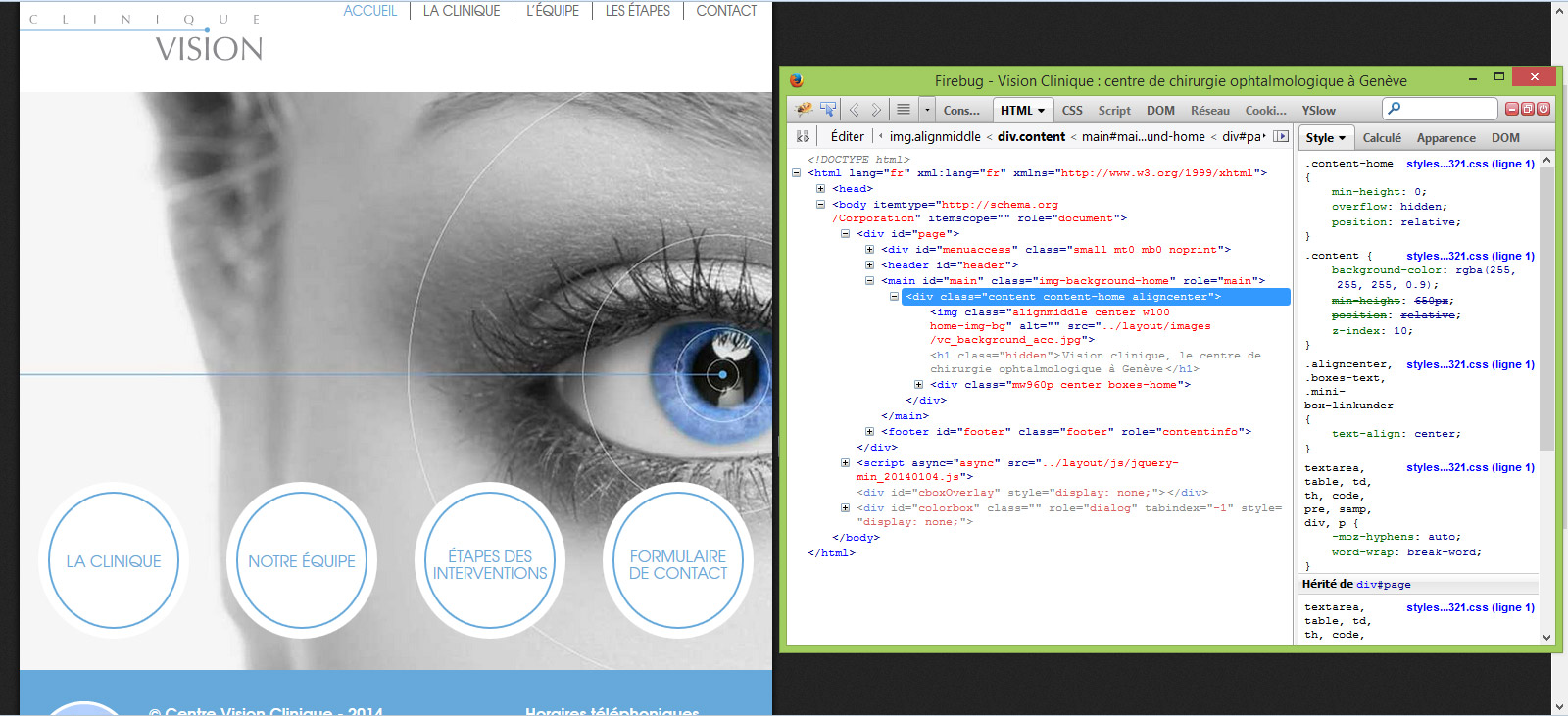Select img.alignmiddle in the breadcrumb path
Image resolution: width=1568 pixels, height=716 pixels.
pos(935,137)
